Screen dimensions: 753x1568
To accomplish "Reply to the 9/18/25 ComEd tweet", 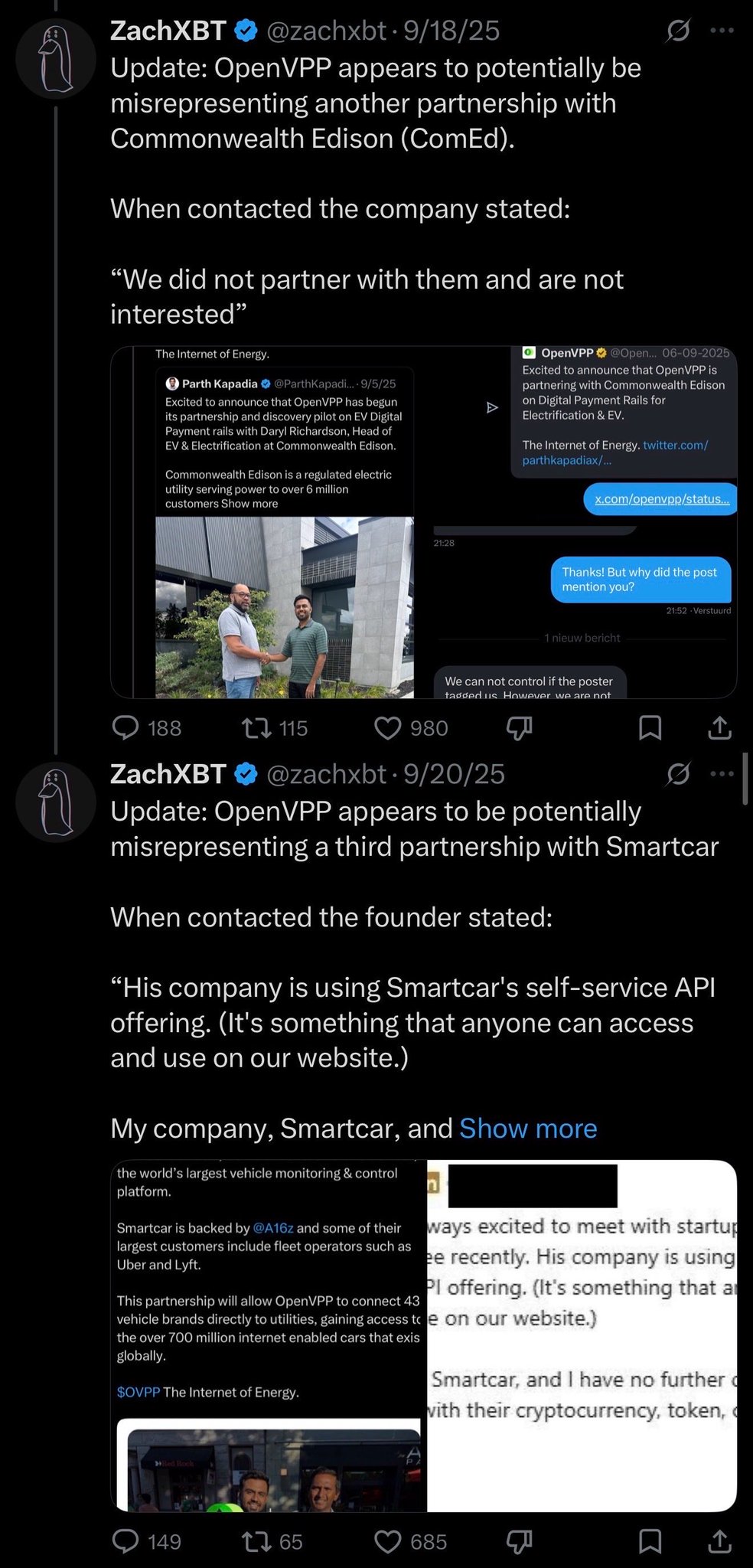I will tap(125, 727).
